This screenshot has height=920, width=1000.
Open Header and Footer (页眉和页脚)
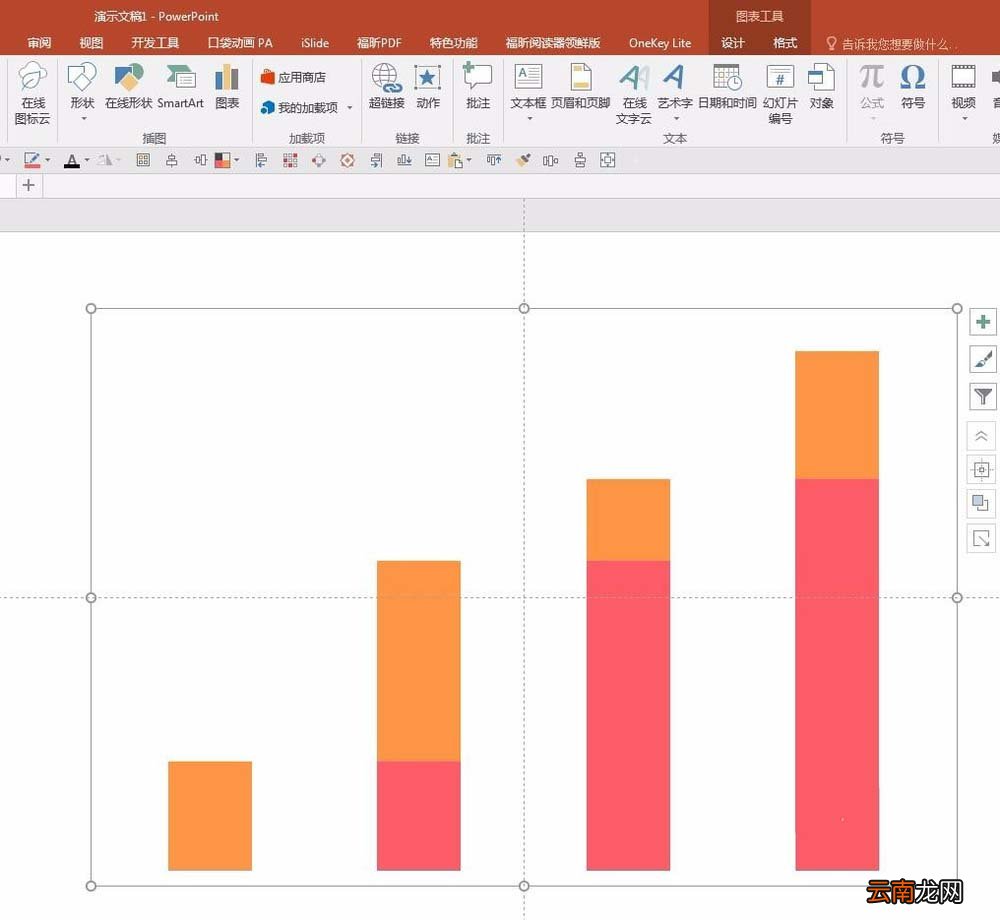(x=580, y=85)
